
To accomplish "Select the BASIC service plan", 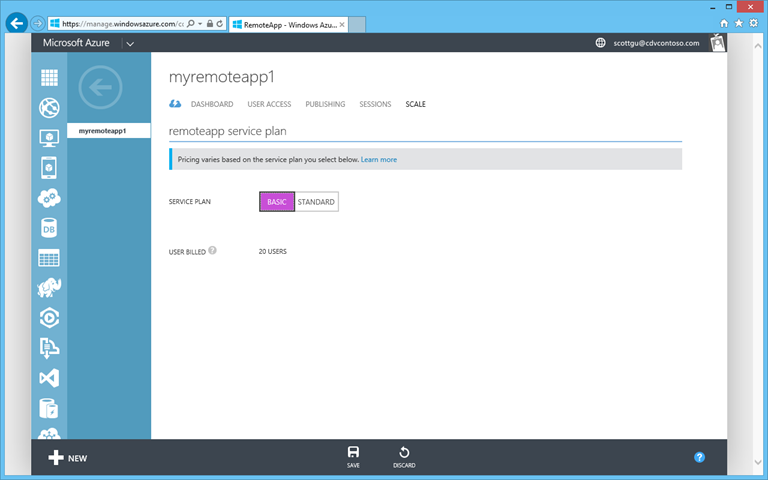I will click(277, 202).
